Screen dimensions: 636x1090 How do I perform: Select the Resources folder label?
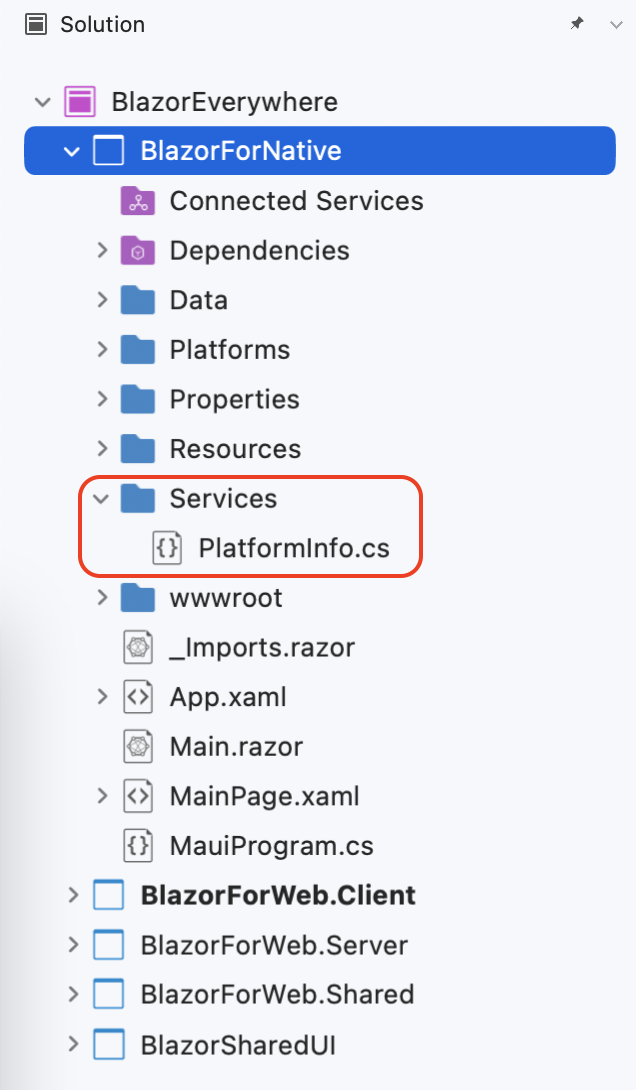coord(236,449)
